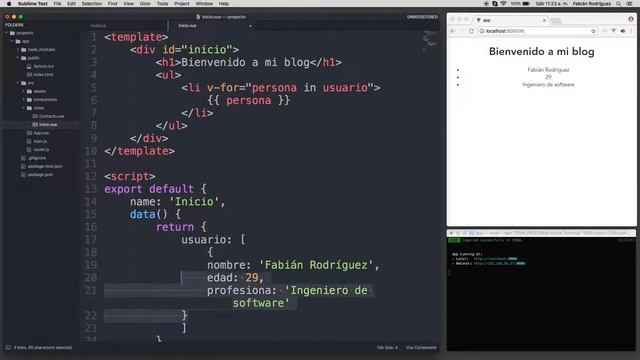Image resolution: width=640 pixels, height=360 pixels.
Task: Open the Find menu
Action: coord(113,4)
